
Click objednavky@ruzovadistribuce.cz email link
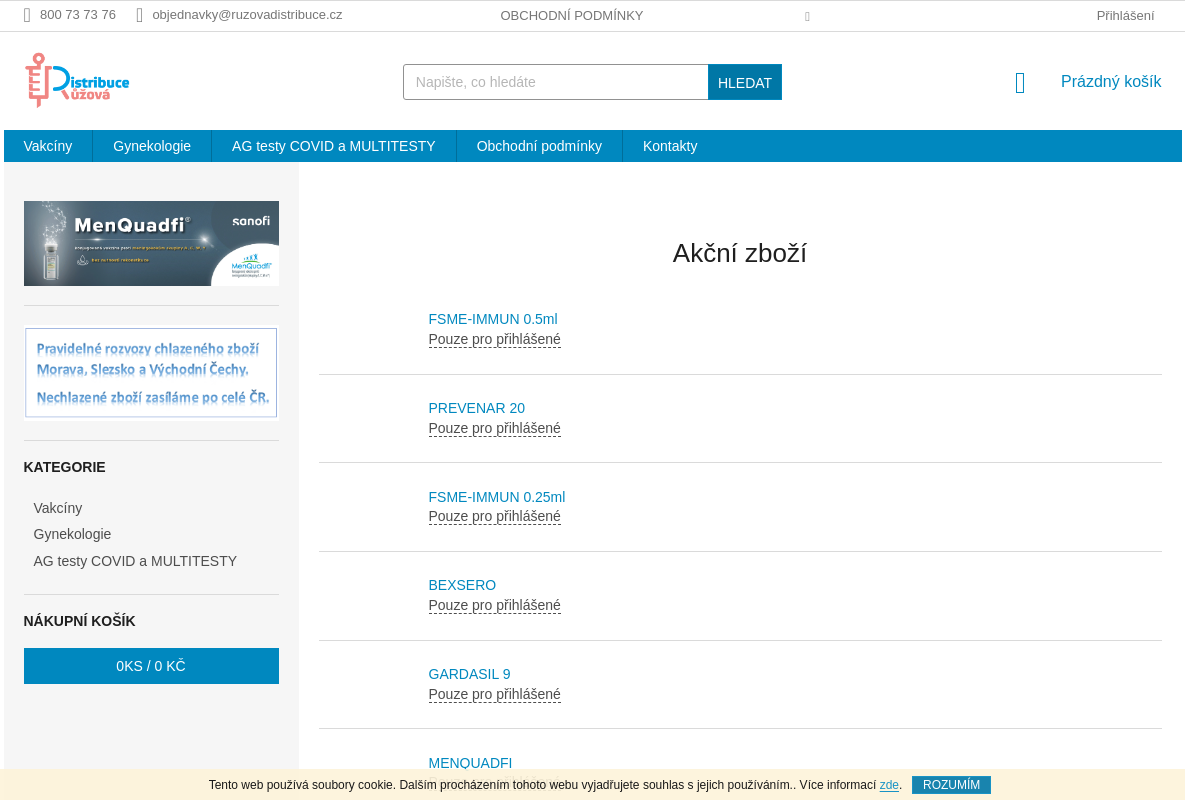point(247,15)
